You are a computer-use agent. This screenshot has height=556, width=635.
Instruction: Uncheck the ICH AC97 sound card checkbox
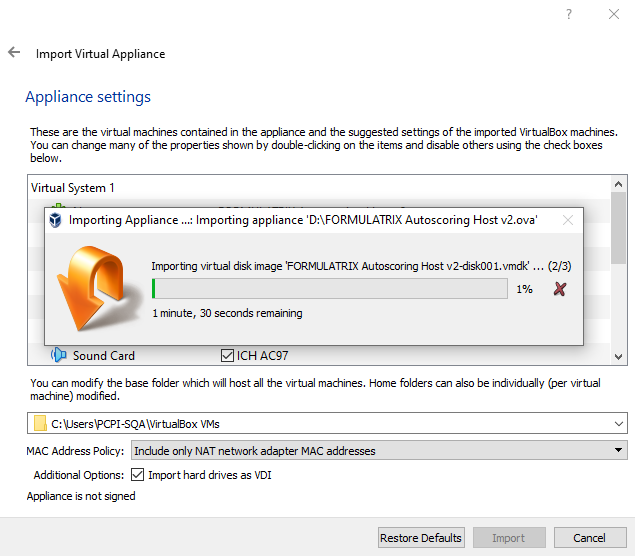coord(227,355)
